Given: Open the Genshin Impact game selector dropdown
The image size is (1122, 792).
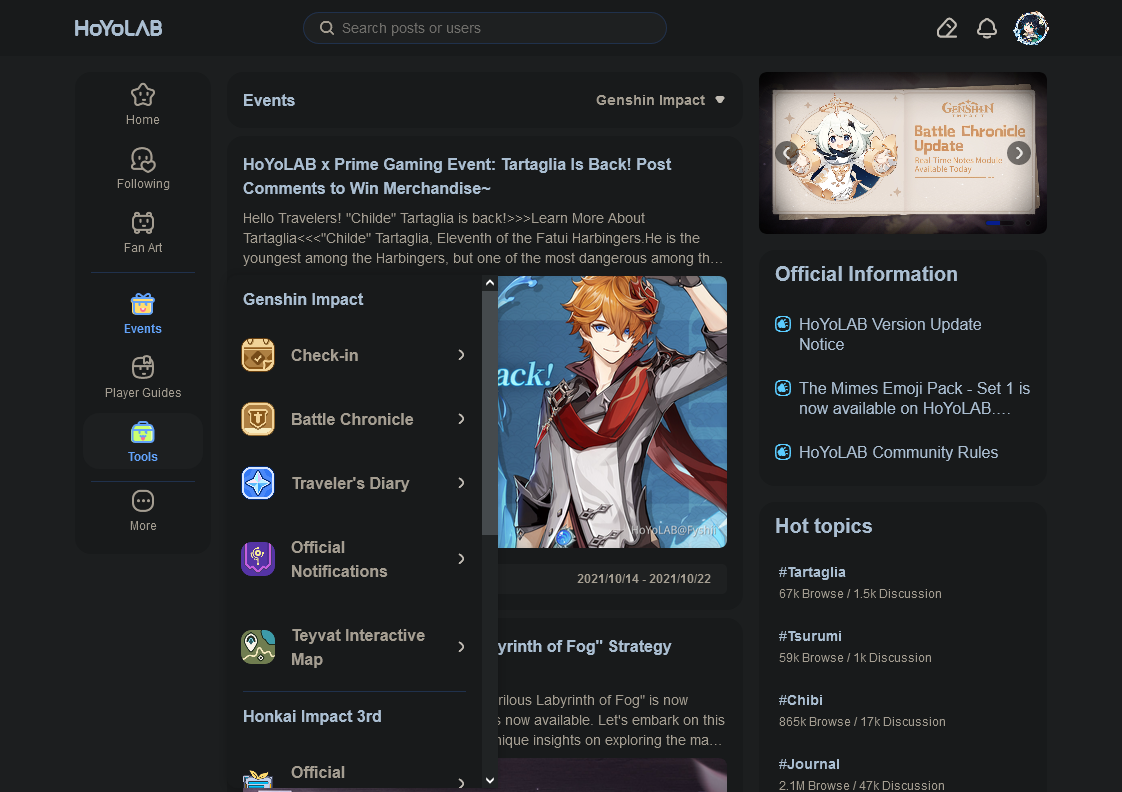Looking at the screenshot, I should click(660, 100).
